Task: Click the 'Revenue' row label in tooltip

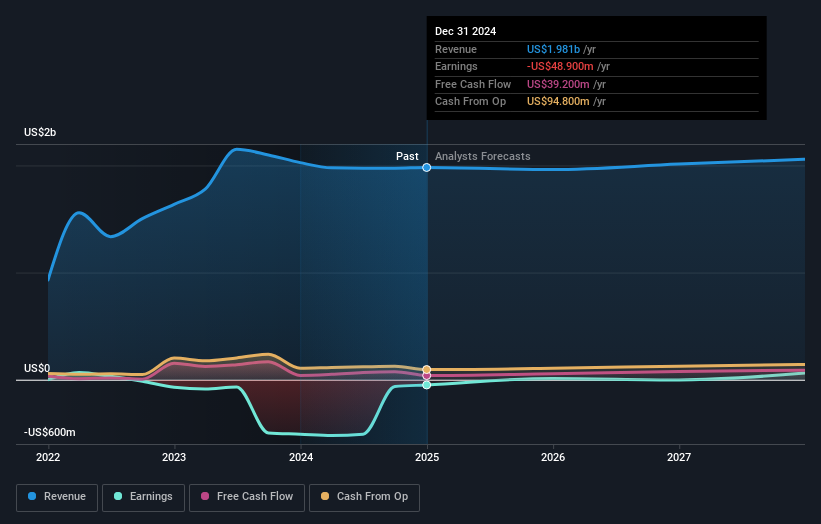Action: click(x=456, y=49)
